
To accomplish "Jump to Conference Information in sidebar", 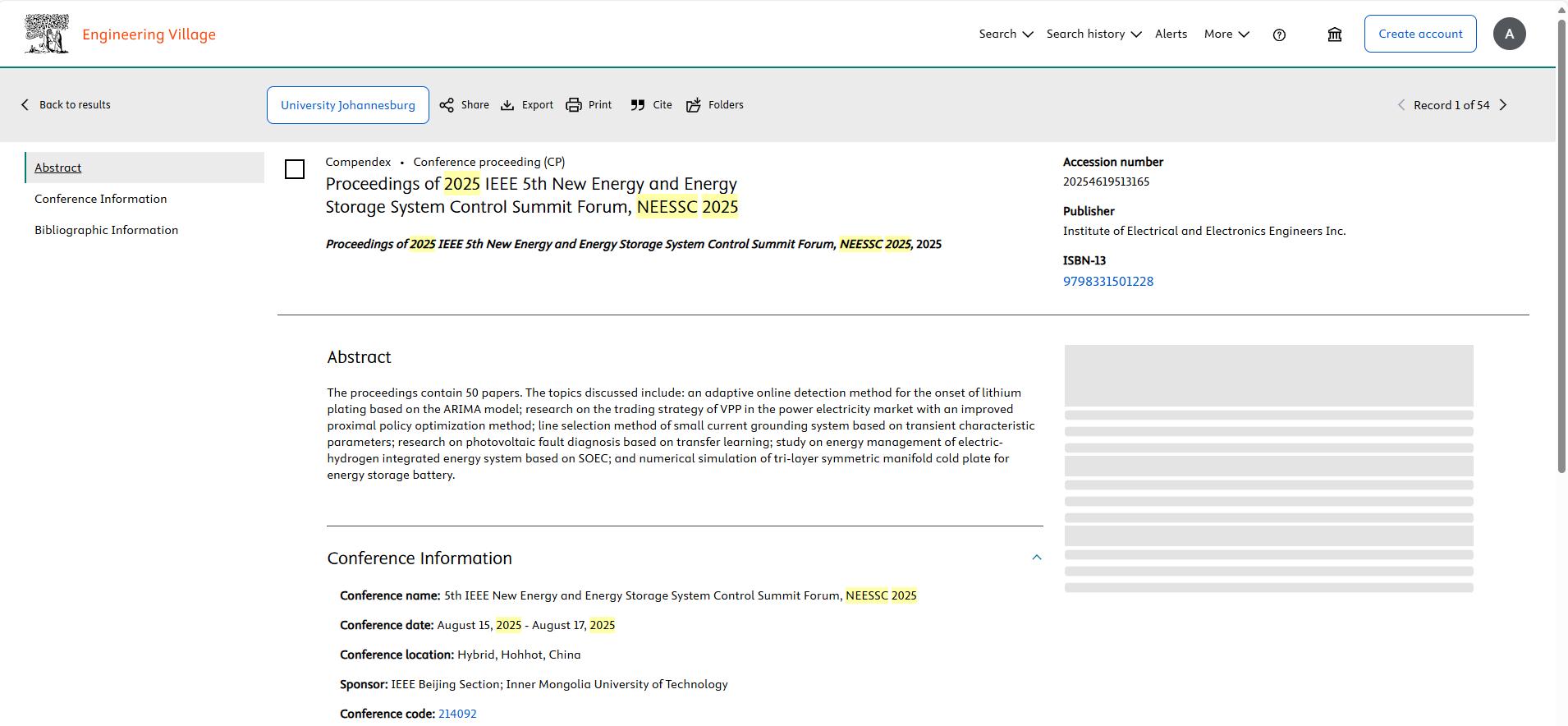I will 101,199.
